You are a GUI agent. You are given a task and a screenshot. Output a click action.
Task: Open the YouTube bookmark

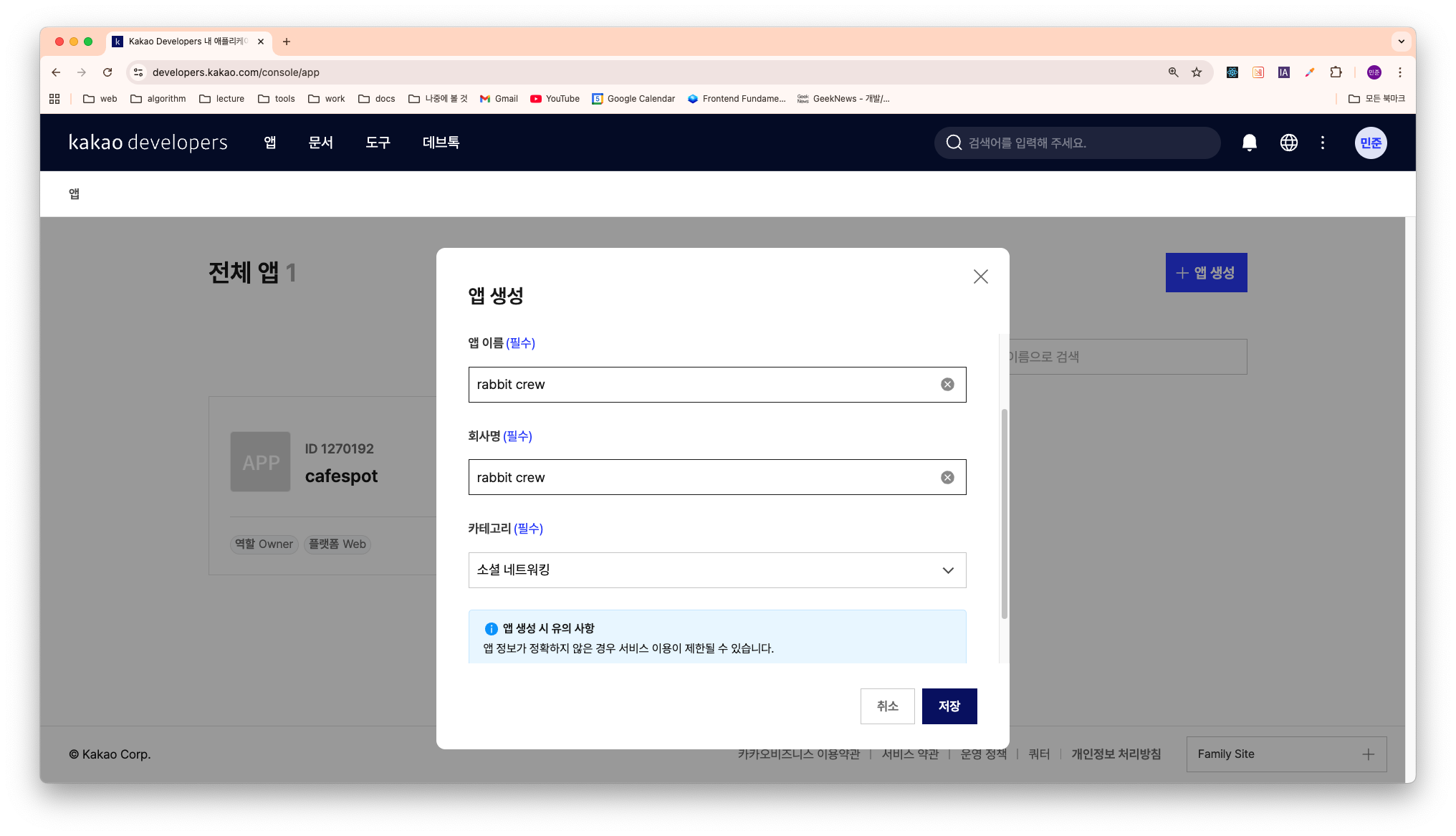[x=555, y=99]
